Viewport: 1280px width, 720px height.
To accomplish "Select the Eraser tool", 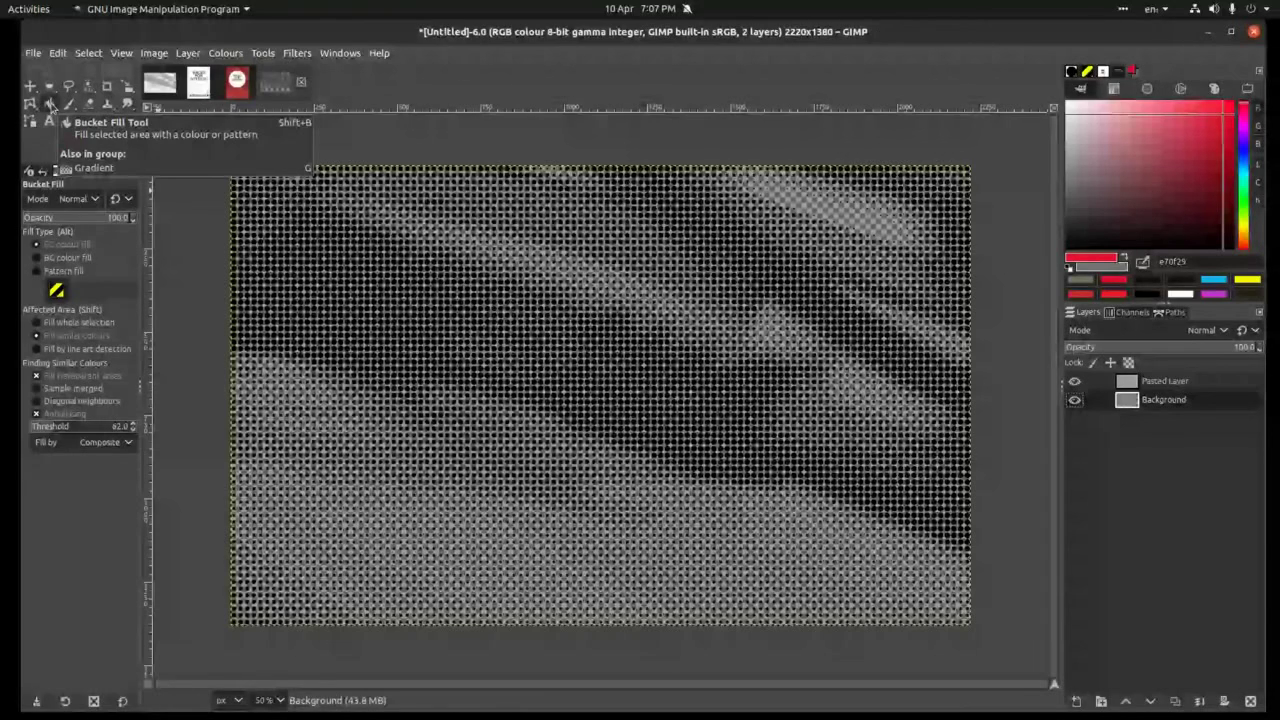I will coord(88,104).
